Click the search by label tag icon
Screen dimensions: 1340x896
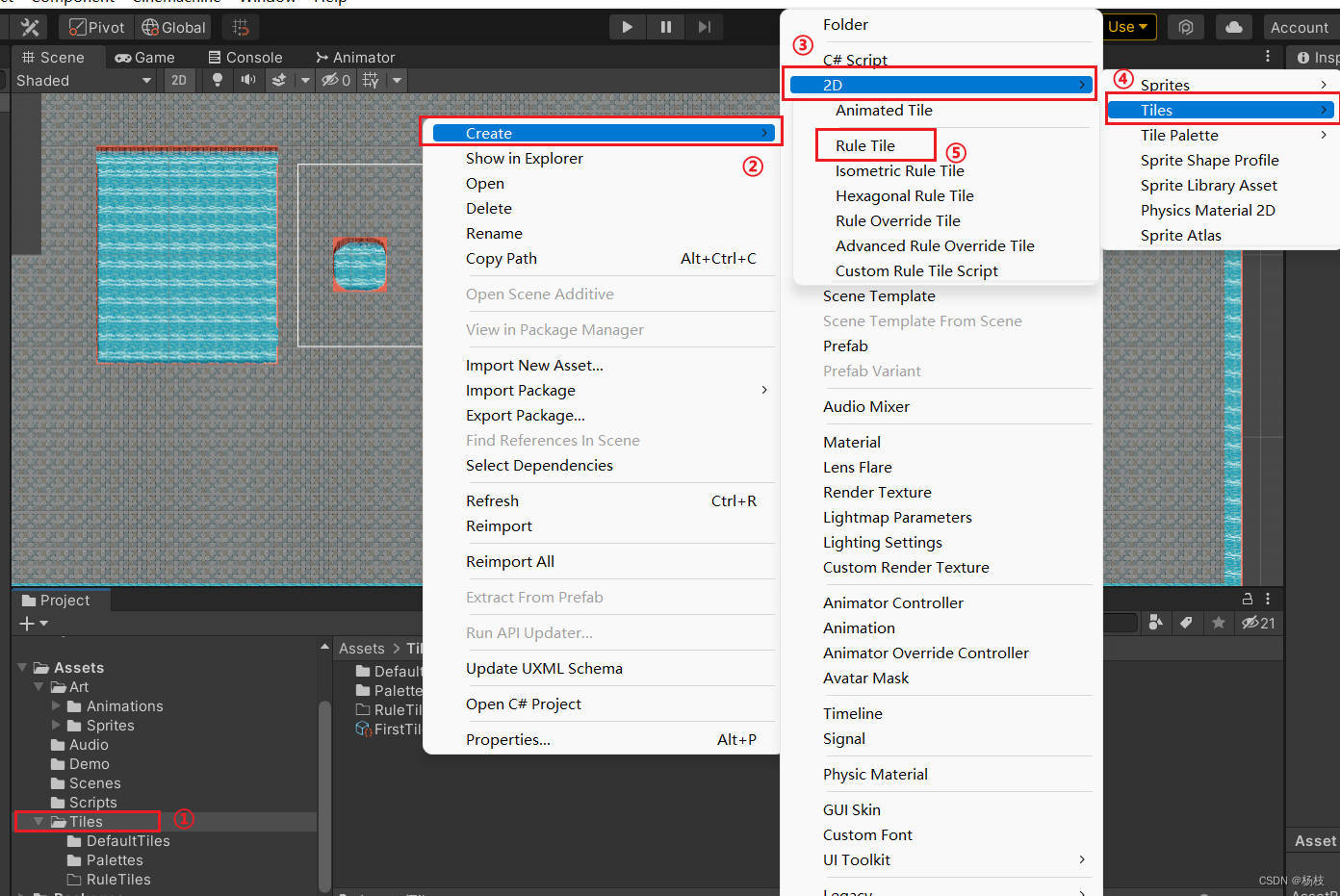(1186, 623)
